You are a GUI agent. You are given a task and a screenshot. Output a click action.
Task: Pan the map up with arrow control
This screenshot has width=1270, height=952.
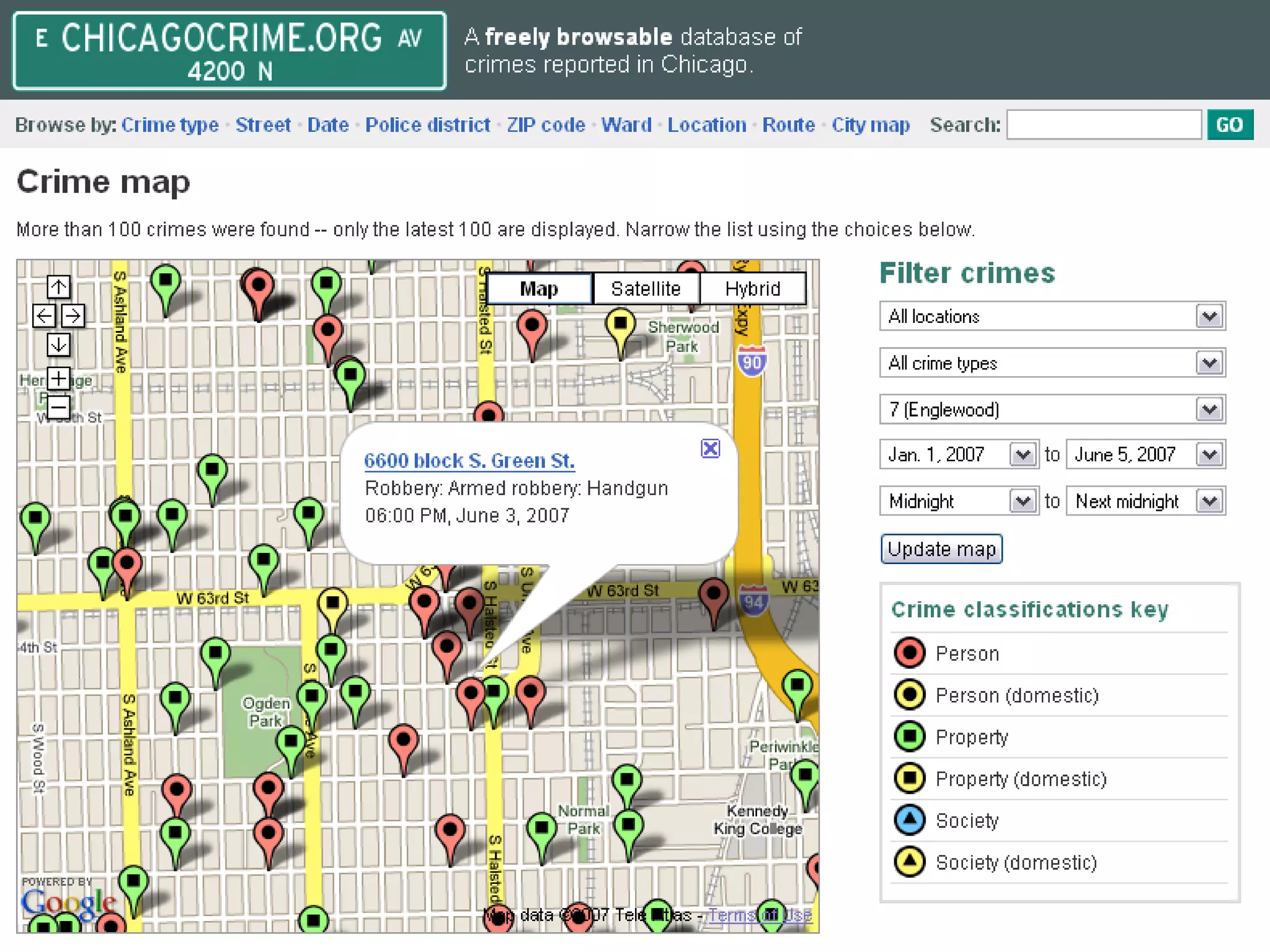[58, 287]
